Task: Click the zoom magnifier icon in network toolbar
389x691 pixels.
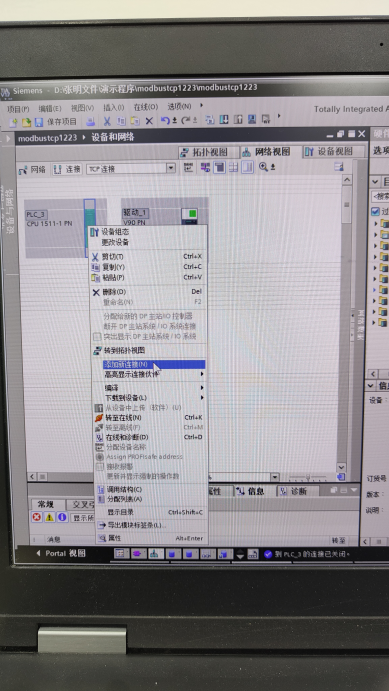Action: pyautogui.click(x=263, y=167)
